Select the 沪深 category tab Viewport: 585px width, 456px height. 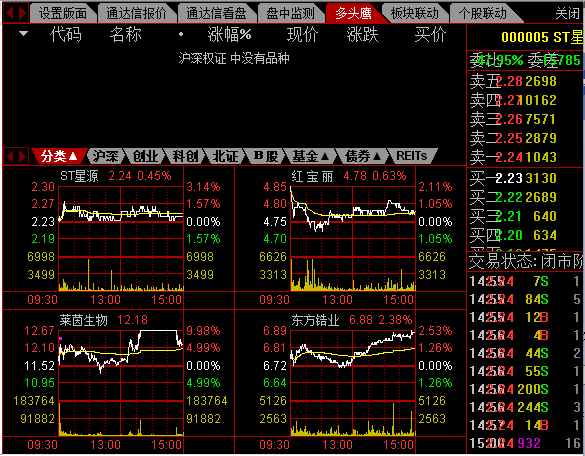[106, 156]
